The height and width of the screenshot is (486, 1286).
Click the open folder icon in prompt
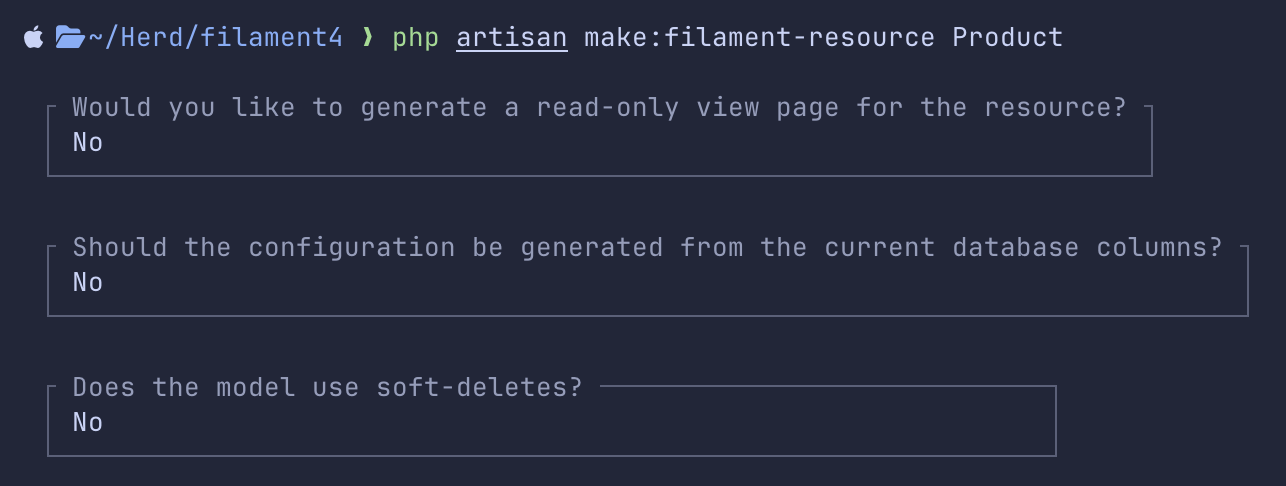tap(70, 38)
